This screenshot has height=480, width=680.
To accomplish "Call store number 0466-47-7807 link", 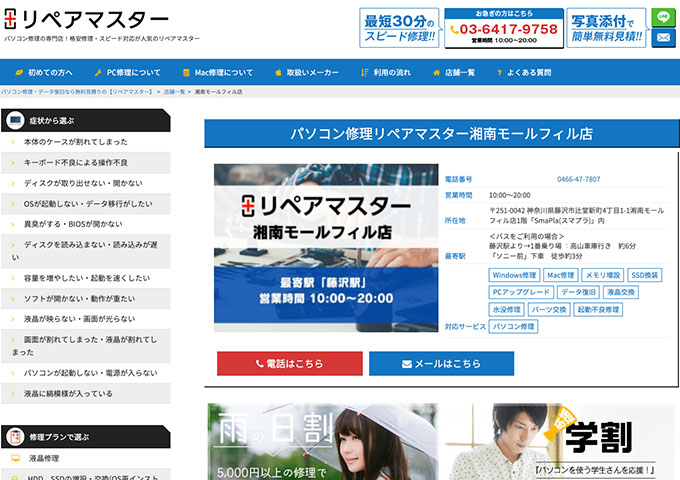I will pyautogui.click(x=579, y=179).
